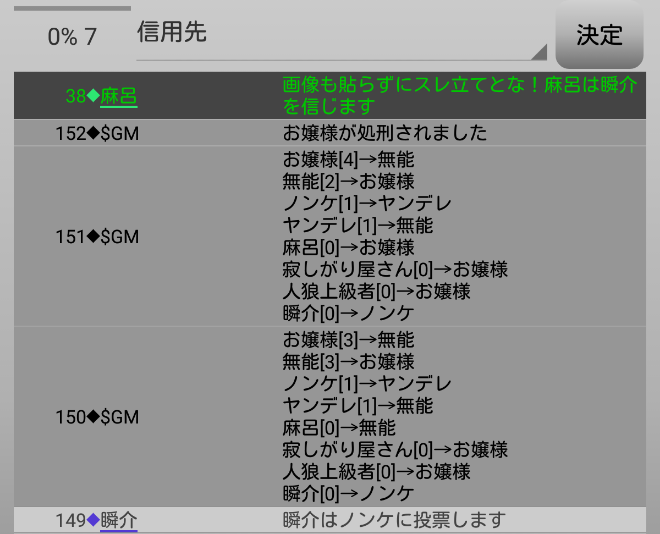Click the green diamond beside post 38
The image size is (660, 534).
(x=93, y=96)
